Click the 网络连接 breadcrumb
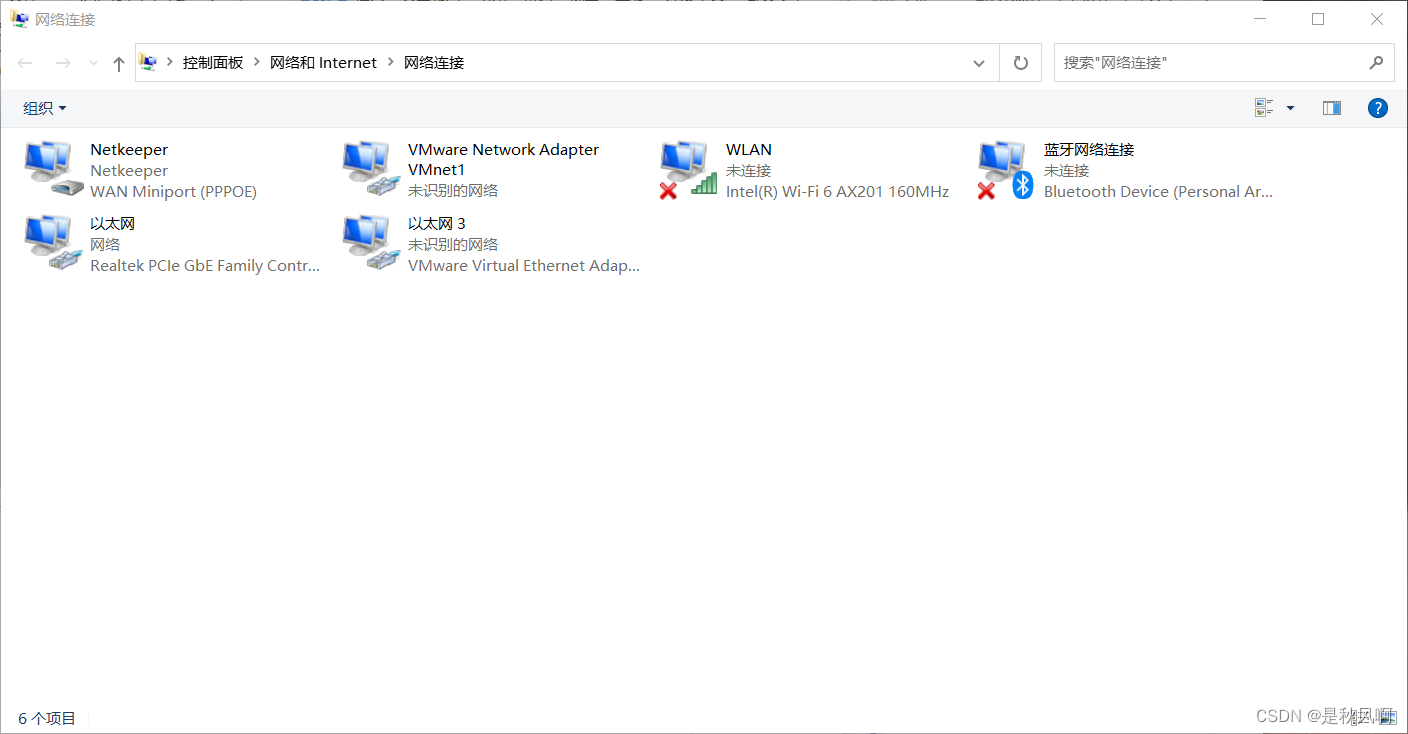 coord(434,62)
